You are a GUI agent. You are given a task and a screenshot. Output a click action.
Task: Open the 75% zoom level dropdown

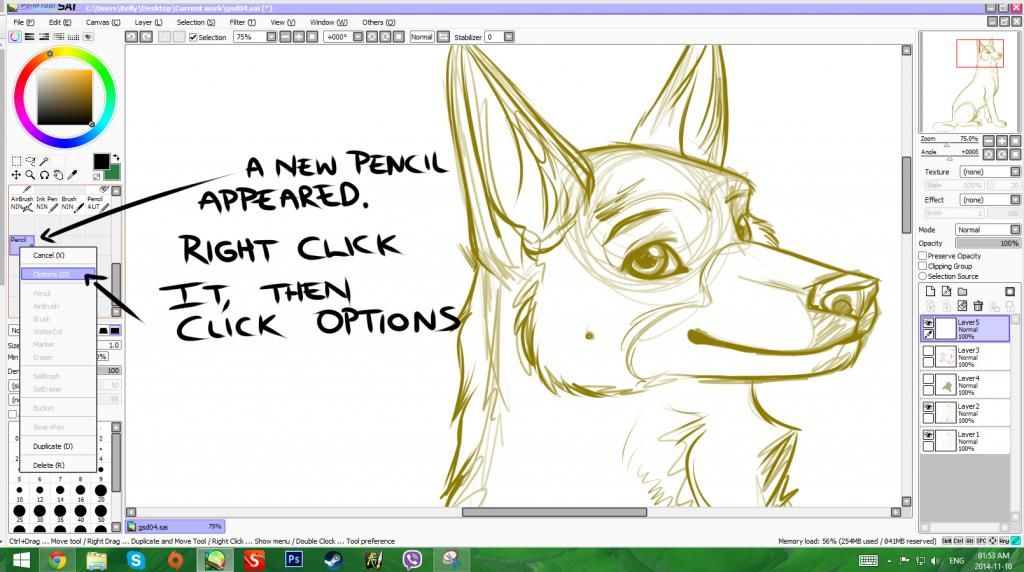254,37
